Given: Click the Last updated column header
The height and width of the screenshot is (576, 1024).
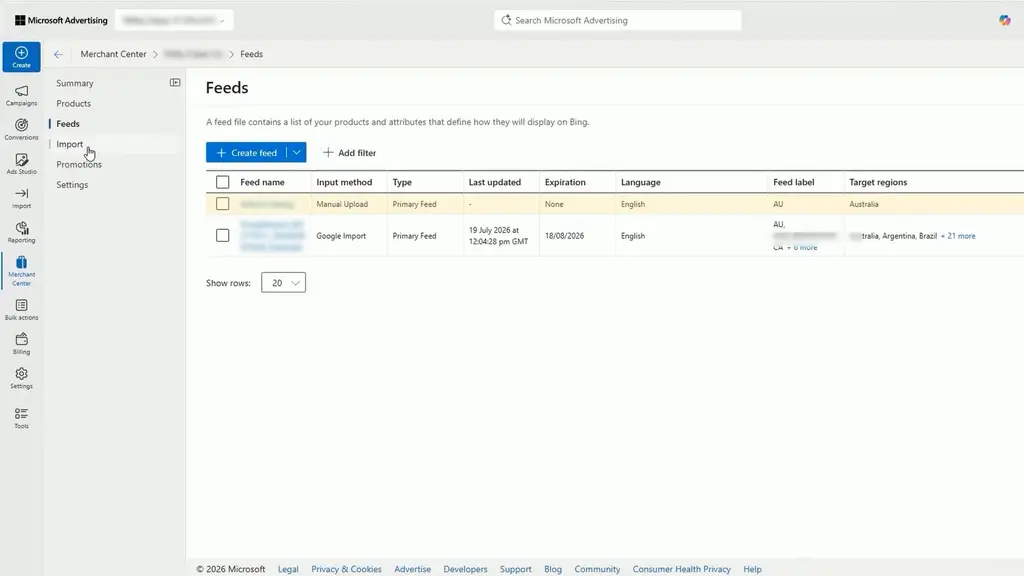Looking at the screenshot, I should 494,182.
